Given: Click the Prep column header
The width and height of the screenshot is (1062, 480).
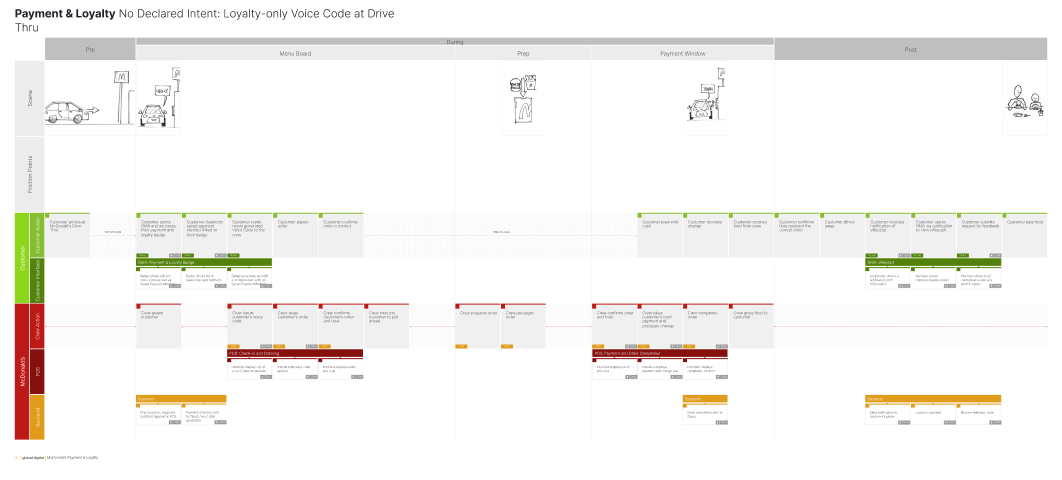Looking at the screenshot, I should point(523,53).
